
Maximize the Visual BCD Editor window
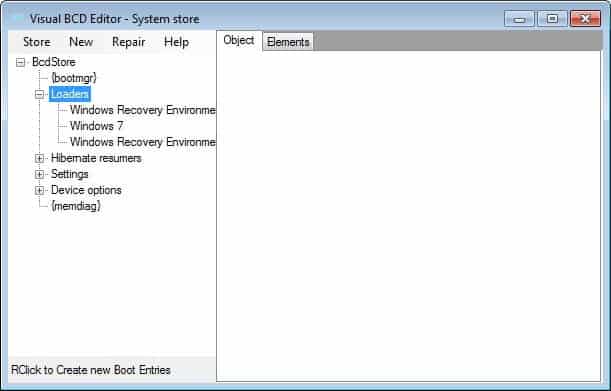(552, 19)
